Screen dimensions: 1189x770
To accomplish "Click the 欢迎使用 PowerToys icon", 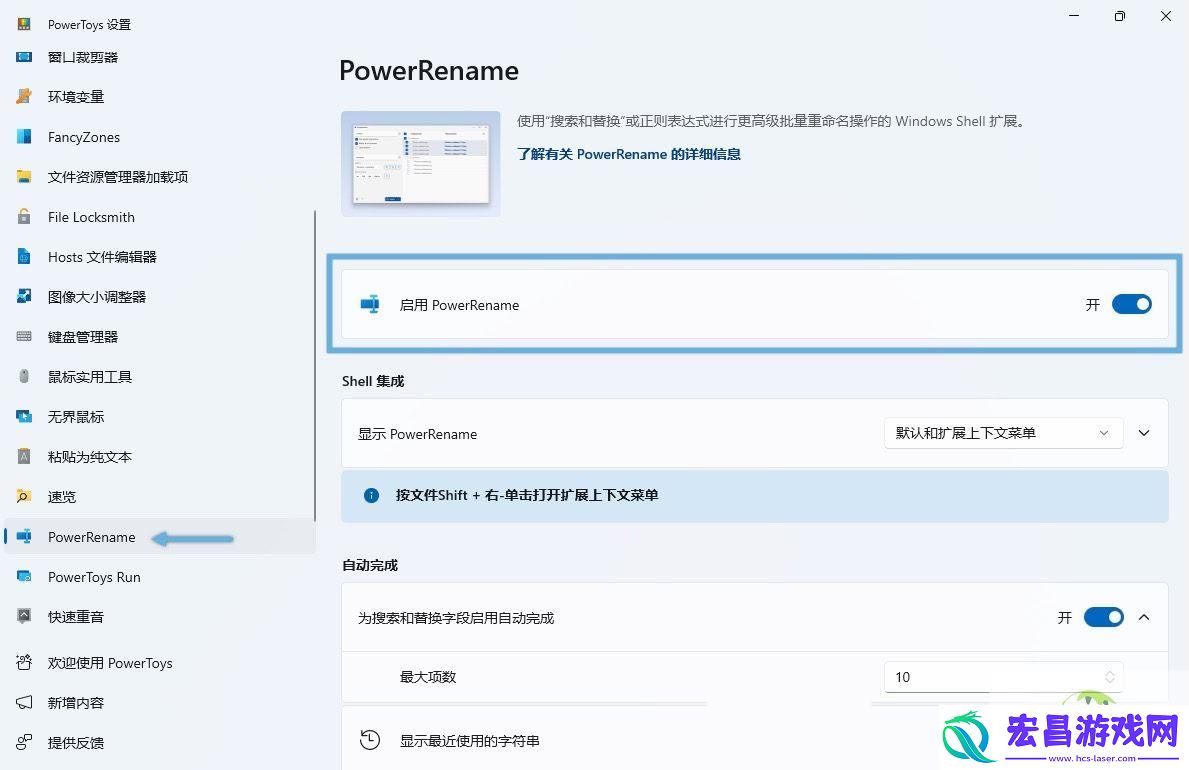I will [24, 662].
